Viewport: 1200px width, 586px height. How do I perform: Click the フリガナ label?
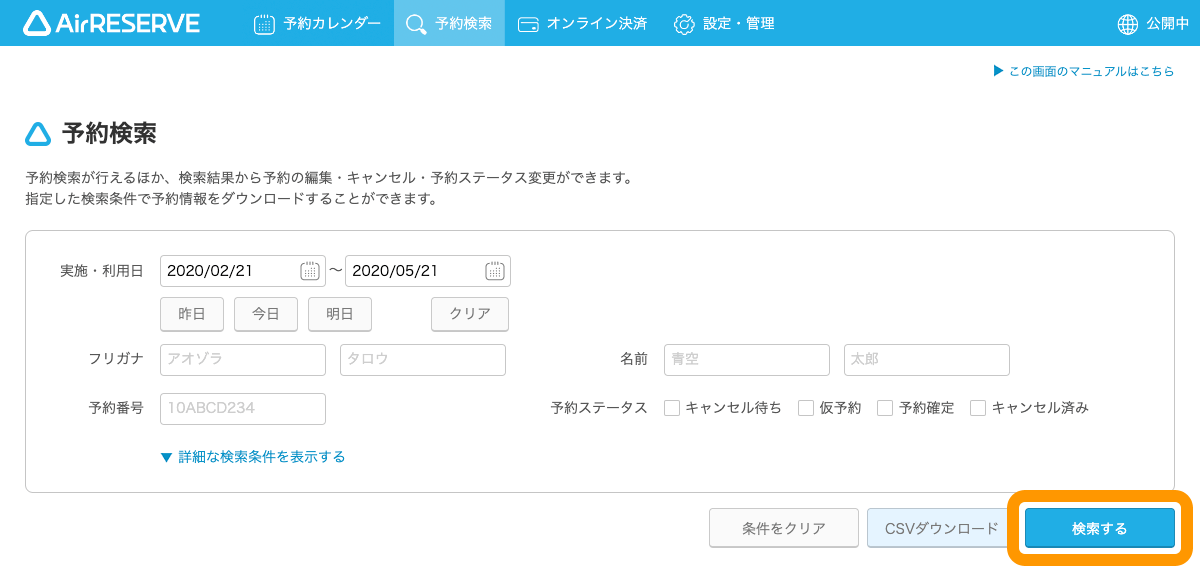coord(116,359)
